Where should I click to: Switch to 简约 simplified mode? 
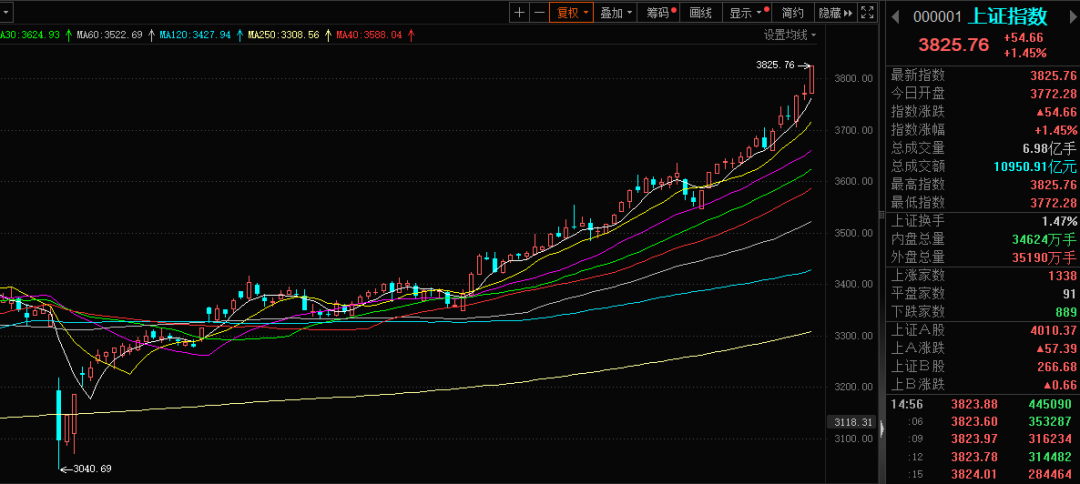point(793,12)
